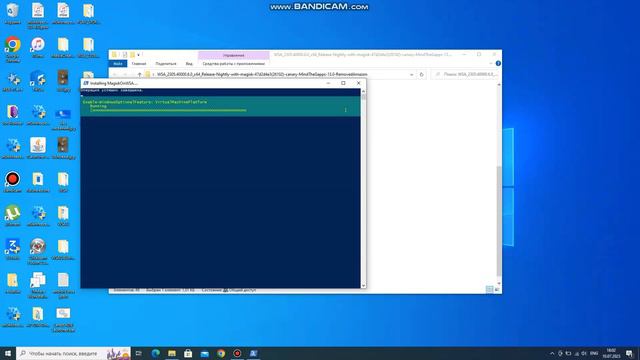Switch to Bandicam on the taskbar
The image size is (640, 360).
coord(237,353)
